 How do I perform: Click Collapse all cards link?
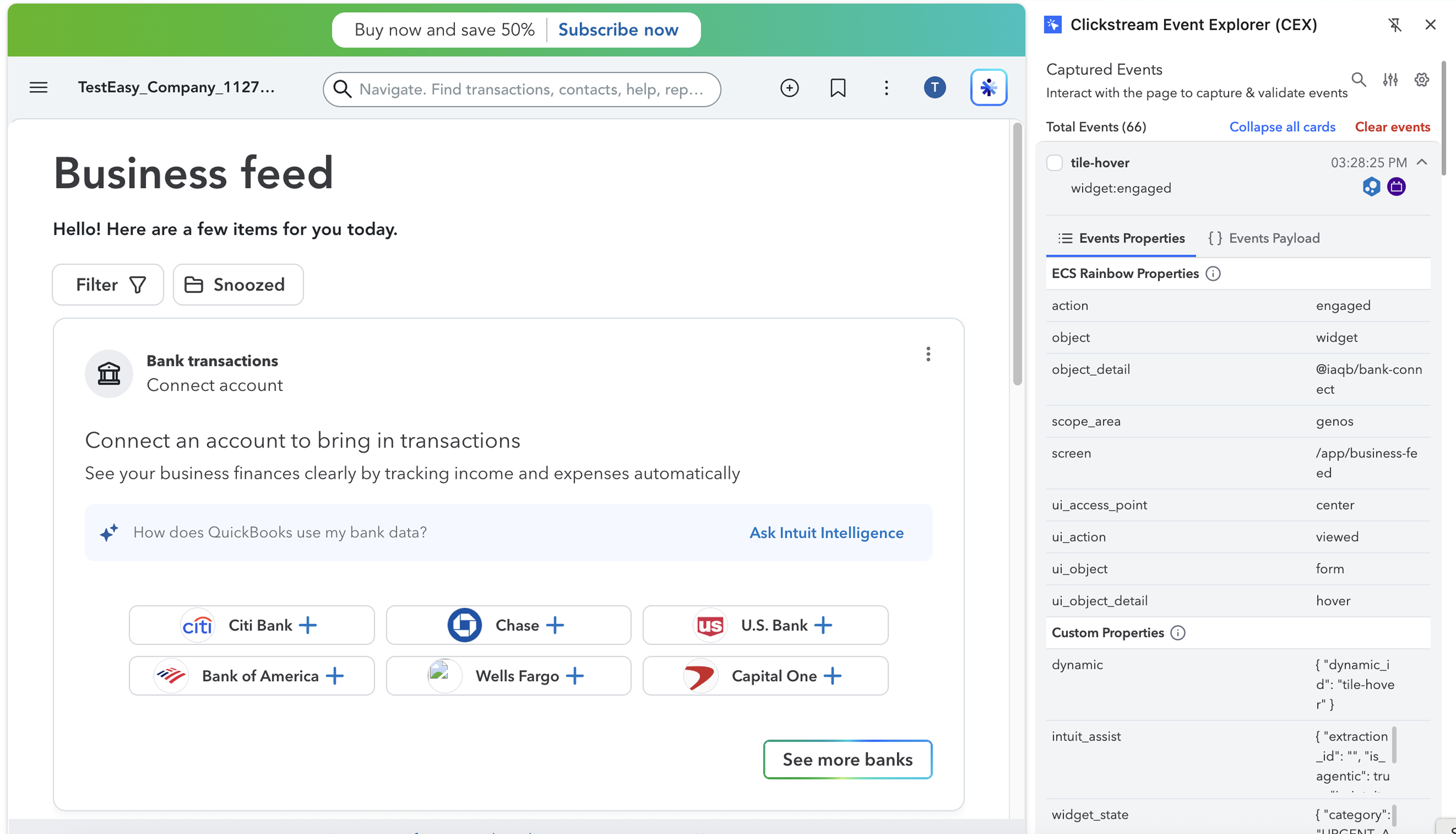(x=1282, y=127)
